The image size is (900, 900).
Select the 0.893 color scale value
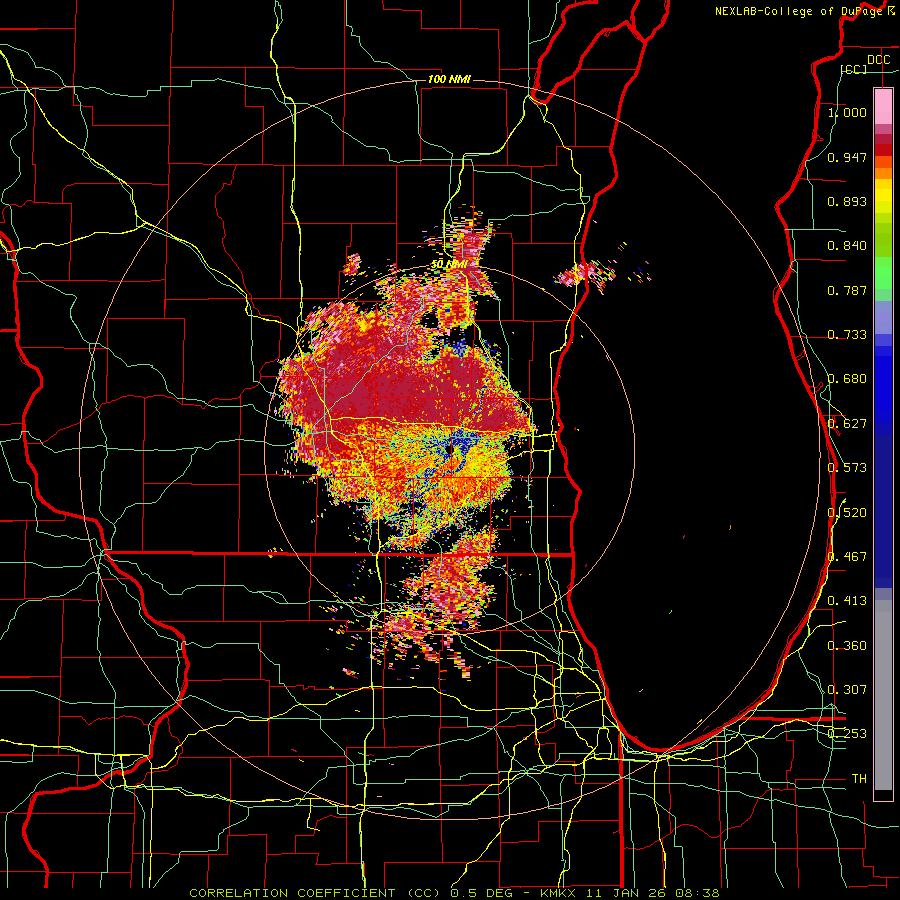pyautogui.click(x=847, y=201)
